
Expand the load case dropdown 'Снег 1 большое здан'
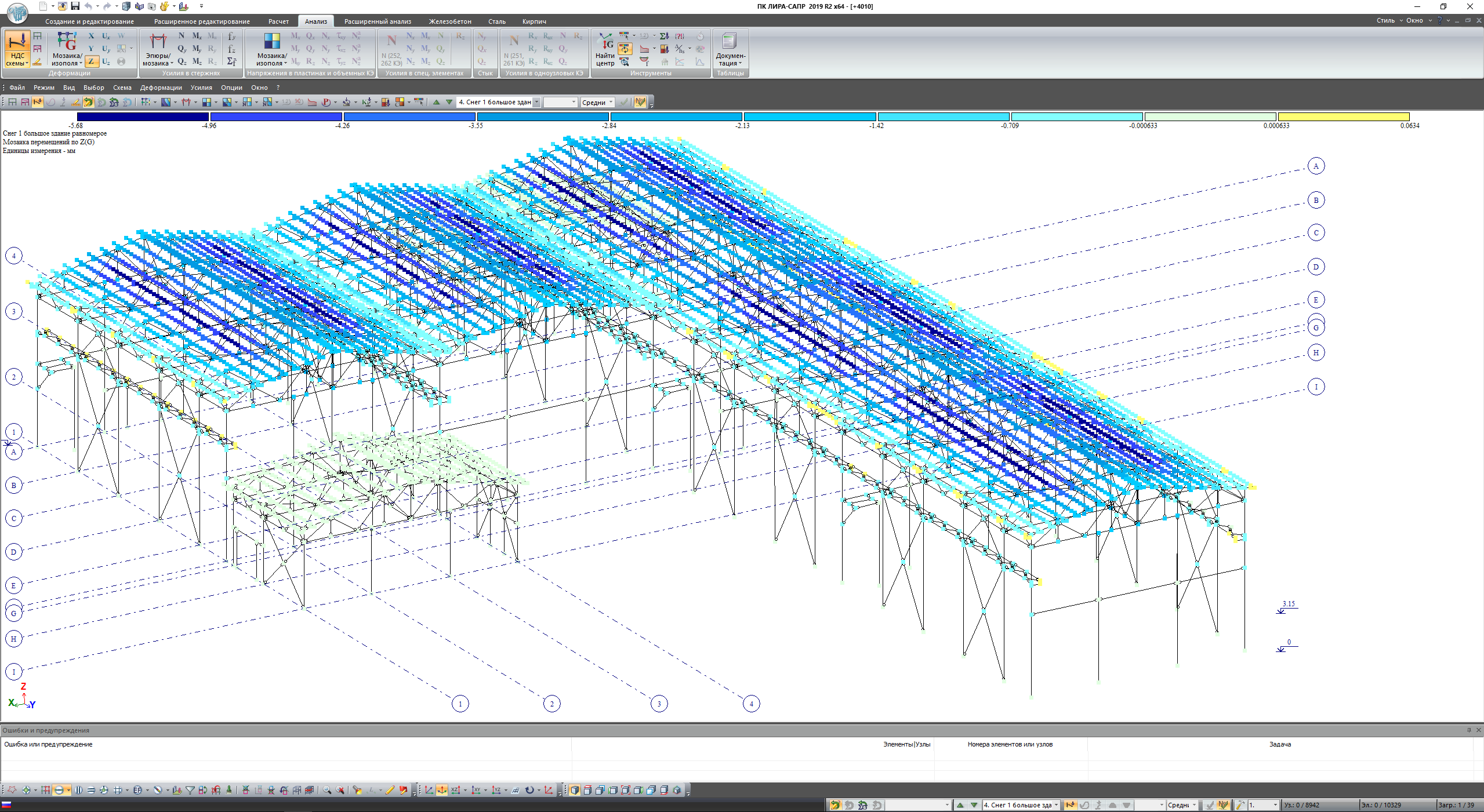(x=536, y=102)
